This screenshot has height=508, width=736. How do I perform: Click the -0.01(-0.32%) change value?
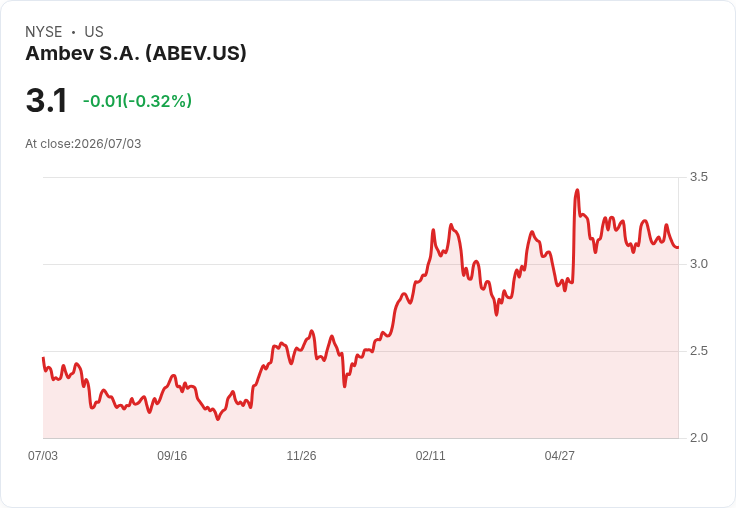pos(138,101)
